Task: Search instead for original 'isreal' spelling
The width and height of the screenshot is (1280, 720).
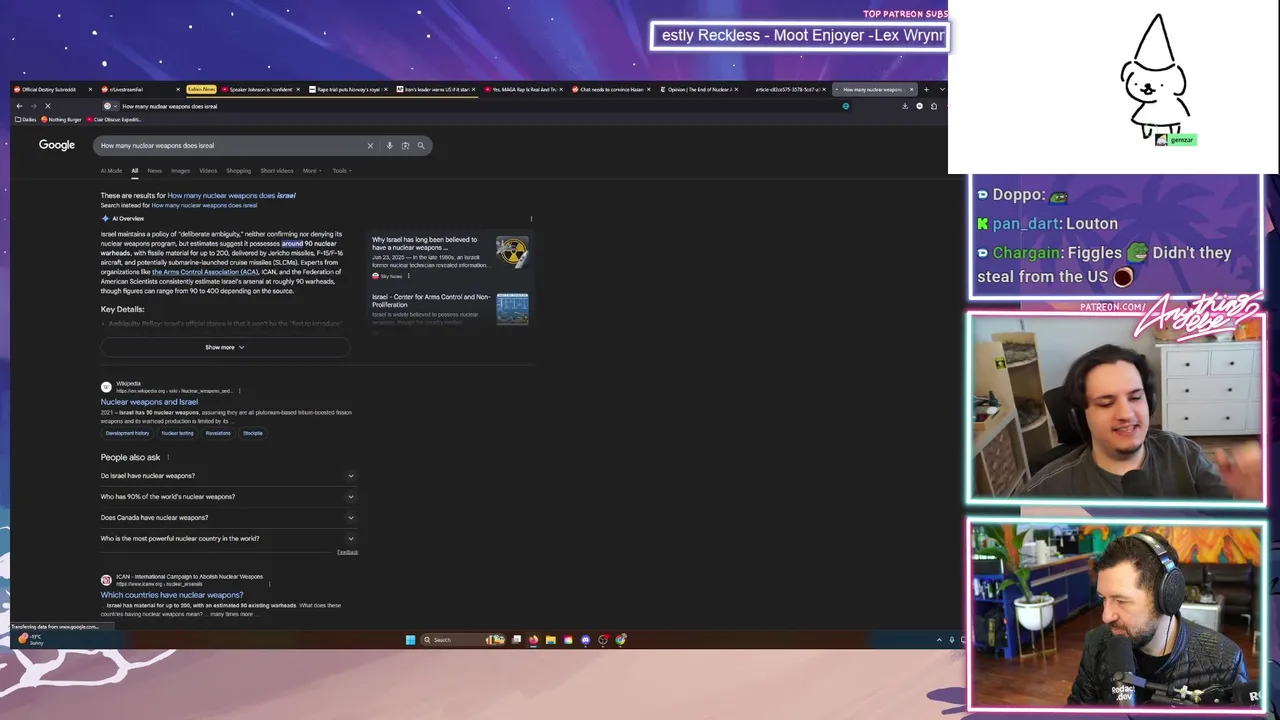Action: pyautogui.click(x=204, y=206)
